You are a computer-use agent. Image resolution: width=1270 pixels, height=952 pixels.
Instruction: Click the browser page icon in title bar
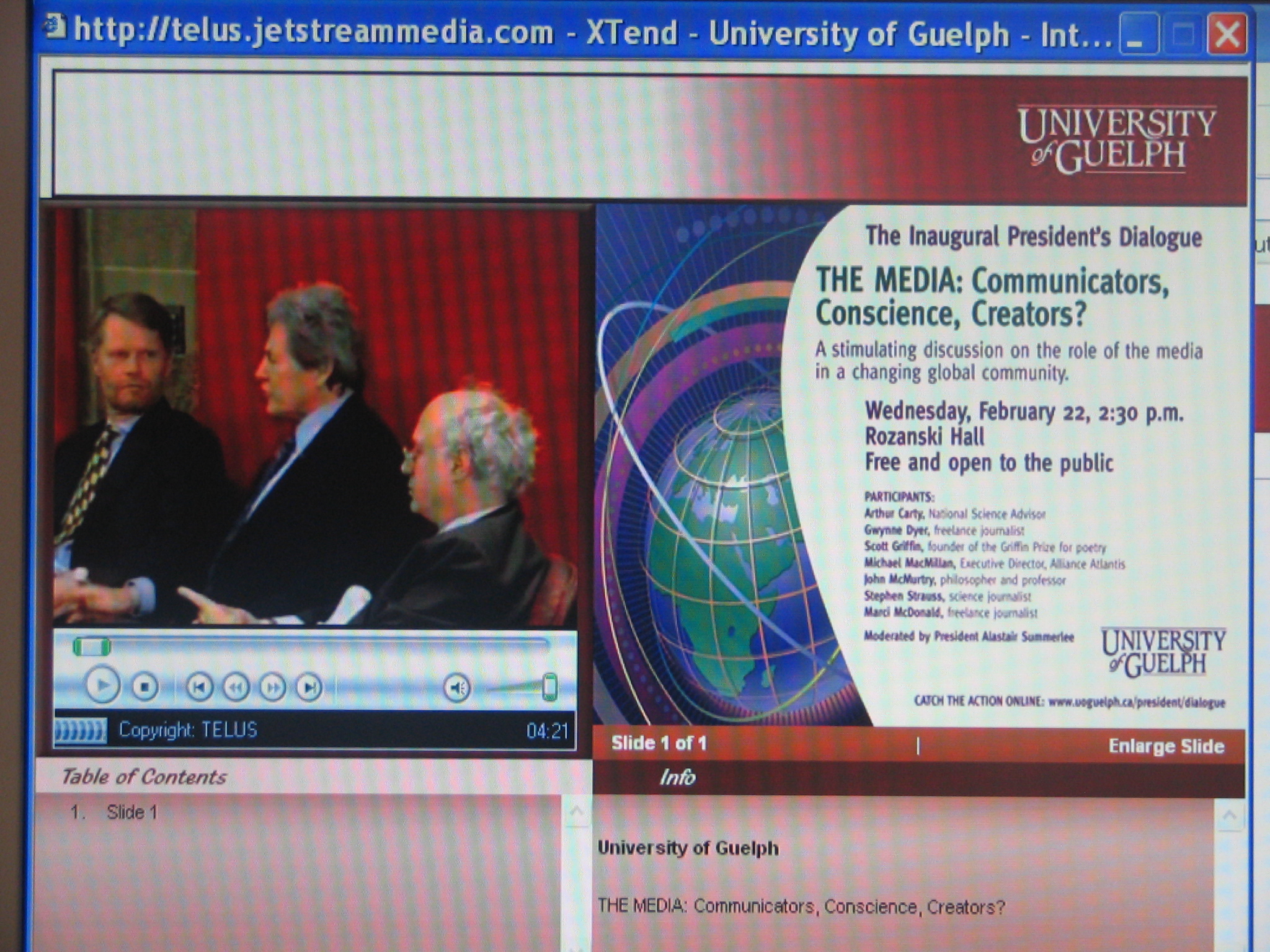click(55, 27)
